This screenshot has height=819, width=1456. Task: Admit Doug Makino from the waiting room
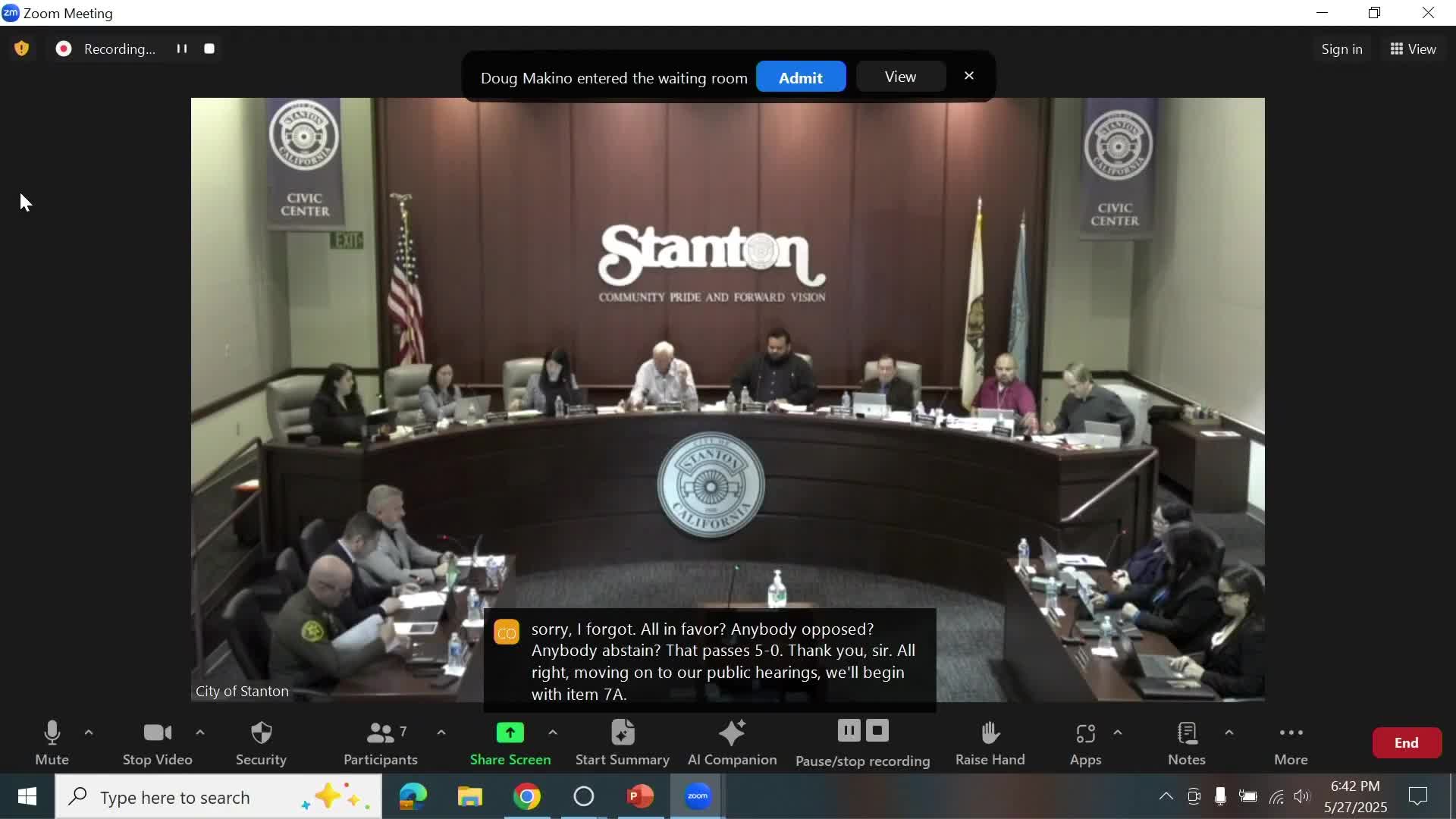coord(801,77)
